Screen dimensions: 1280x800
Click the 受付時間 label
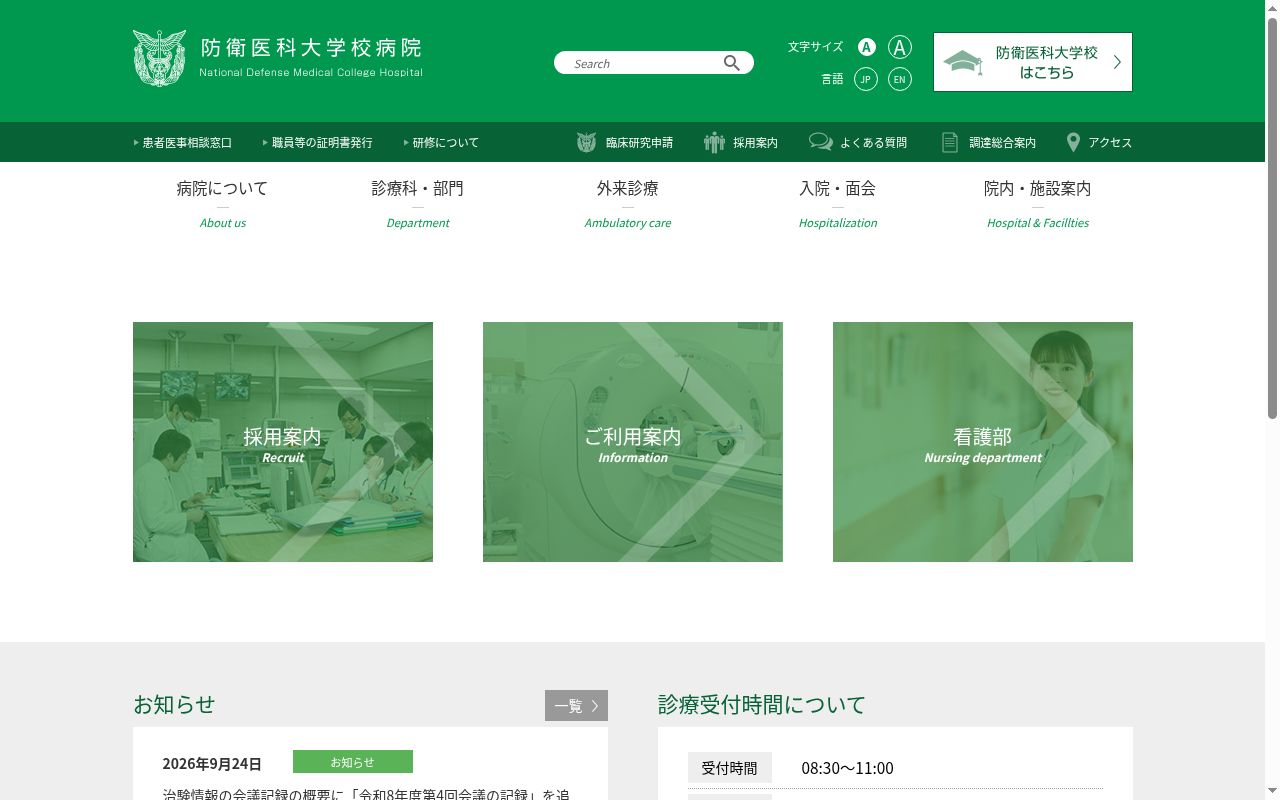(x=730, y=768)
